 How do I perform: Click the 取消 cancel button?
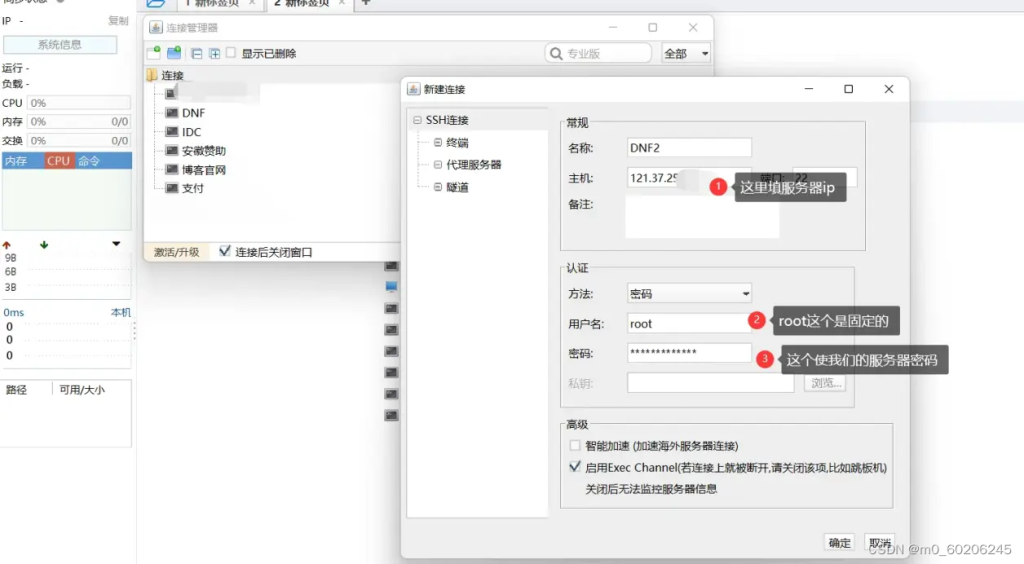click(880, 542)
